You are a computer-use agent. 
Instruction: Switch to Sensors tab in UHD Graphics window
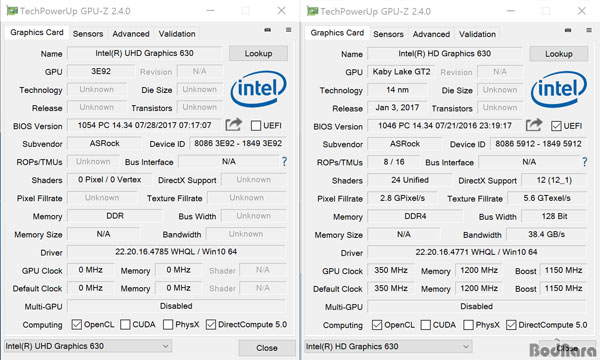coord(88,34)
